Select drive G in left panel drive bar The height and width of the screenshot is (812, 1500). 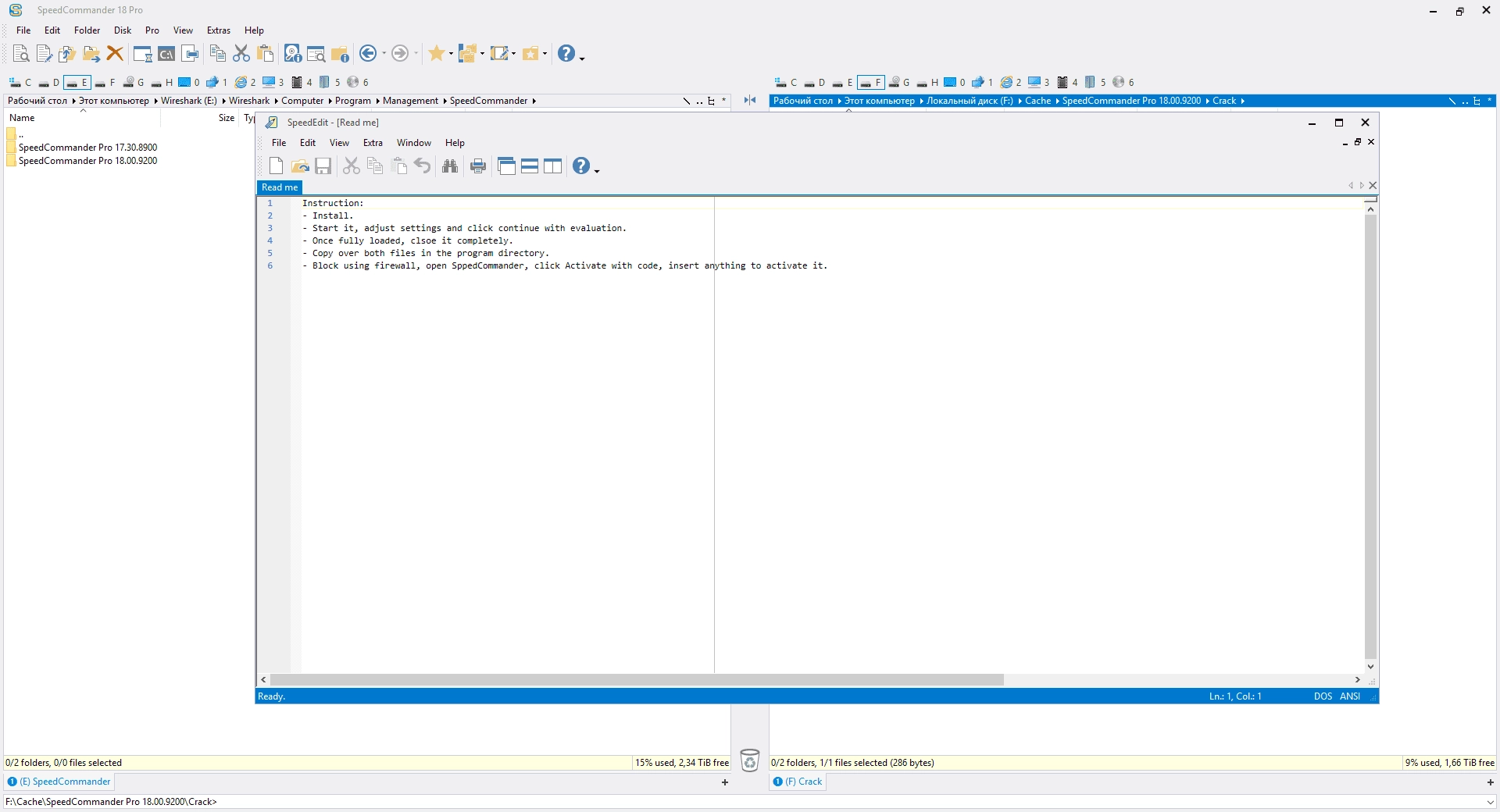pos(133,82)
